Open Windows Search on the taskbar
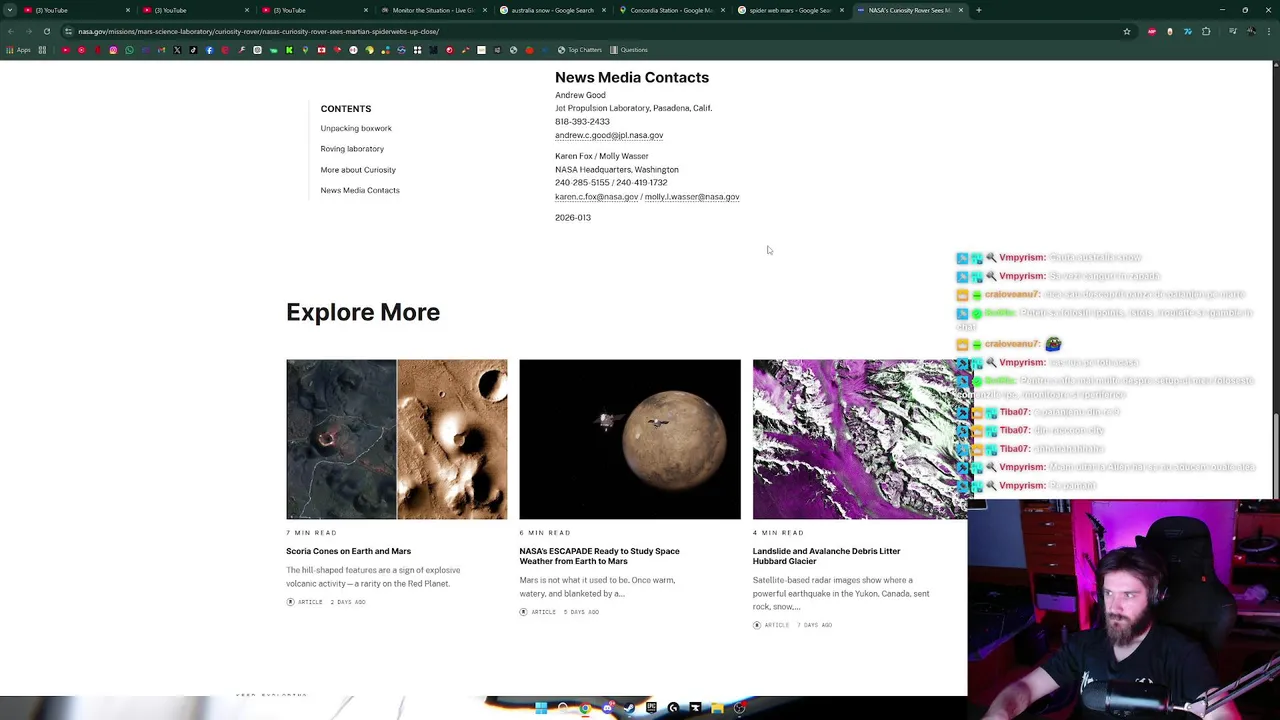1280x720 pixels. point(563,708)
